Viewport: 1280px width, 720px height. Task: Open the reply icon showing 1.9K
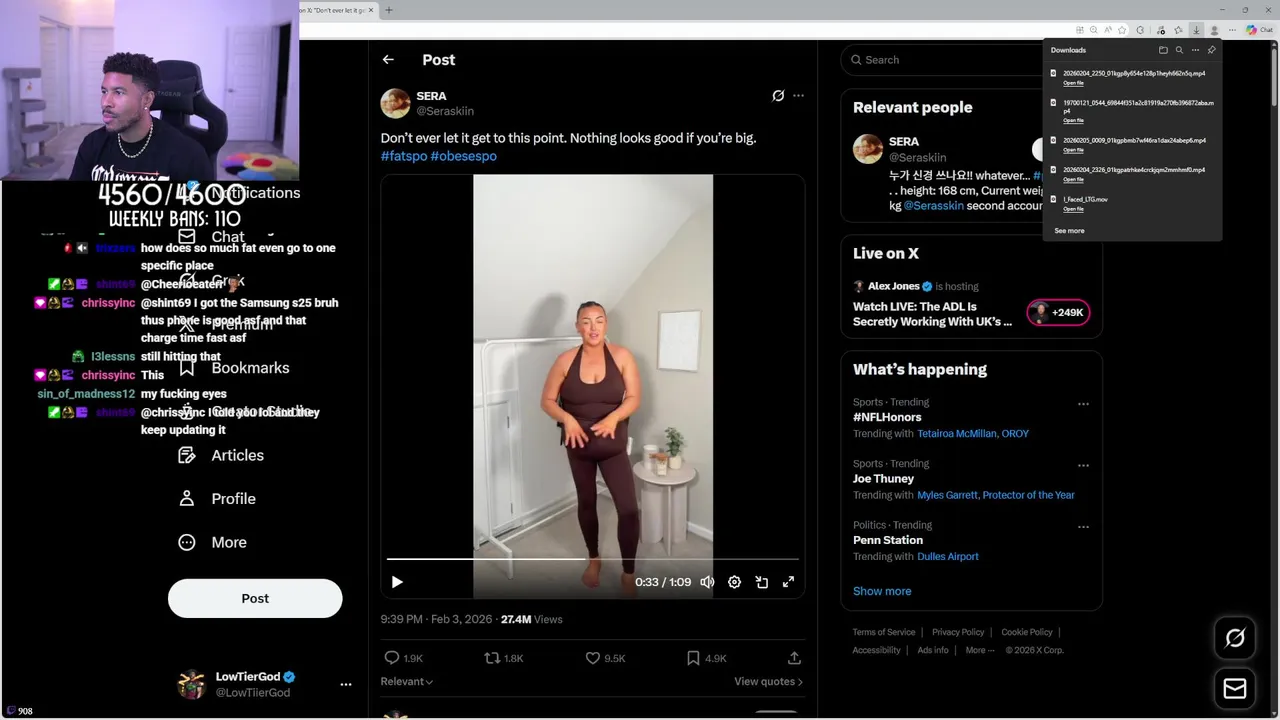point(403,658)
